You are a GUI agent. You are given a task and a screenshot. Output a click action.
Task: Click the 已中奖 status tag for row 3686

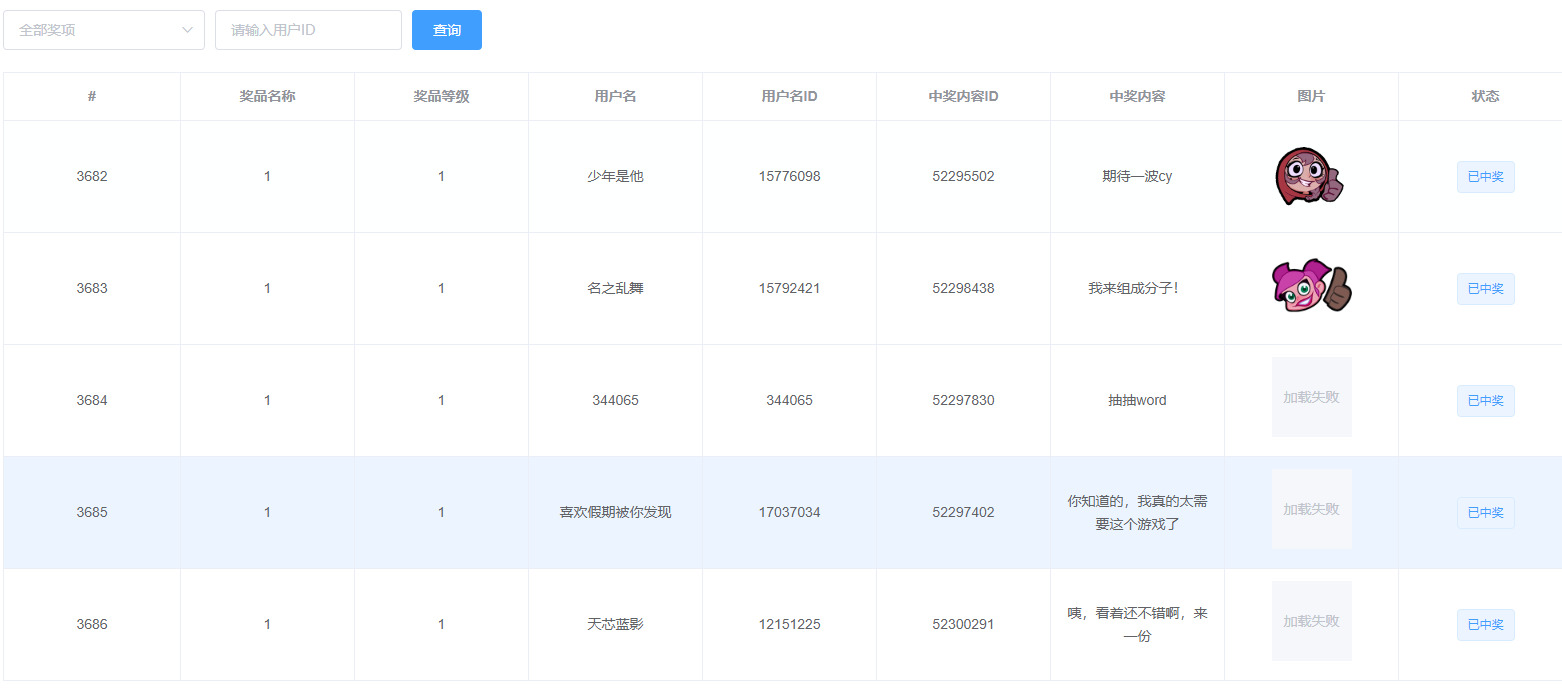(x=1485, y=625)
